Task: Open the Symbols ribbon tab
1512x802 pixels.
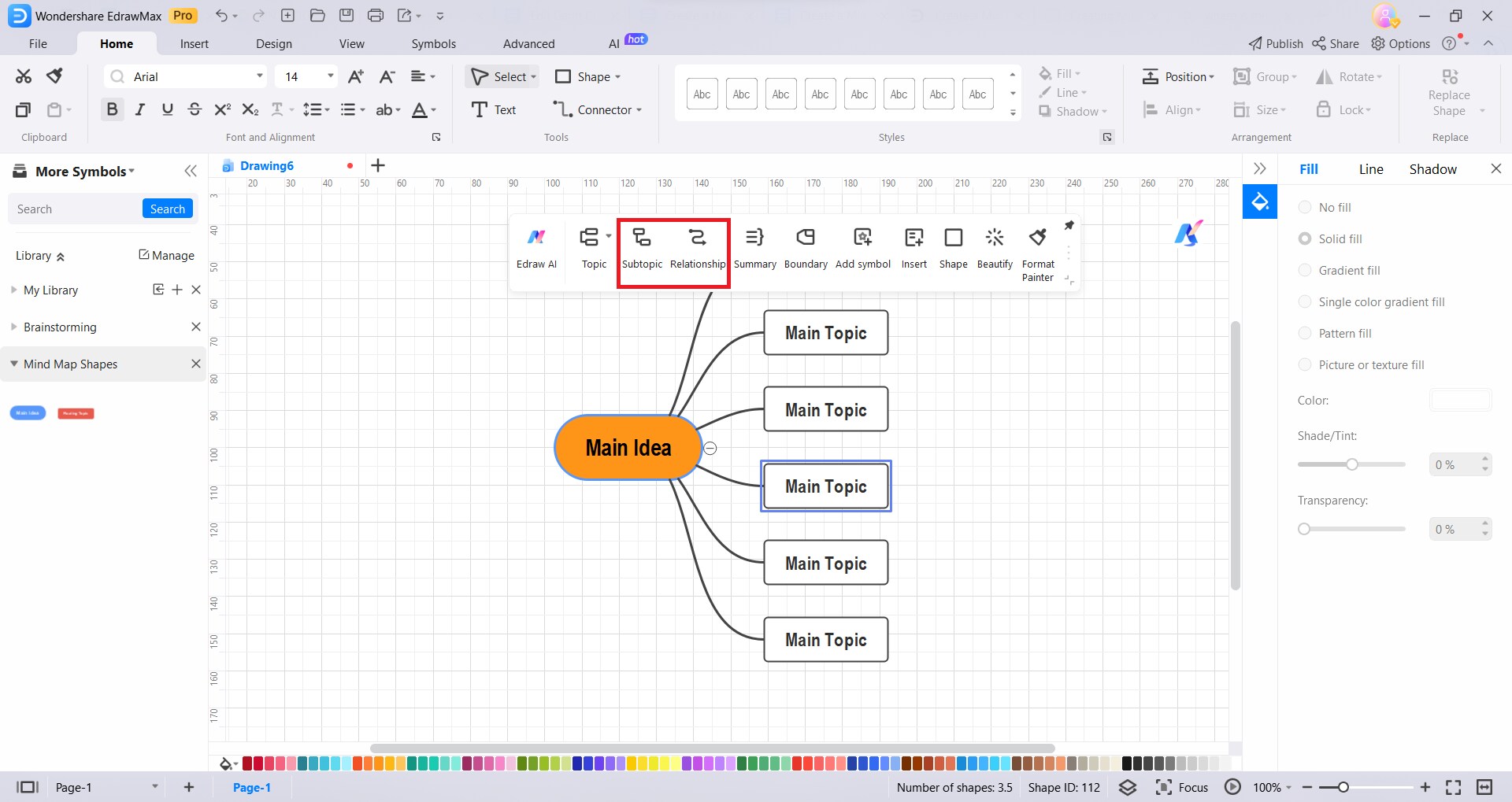Action: 433,43
